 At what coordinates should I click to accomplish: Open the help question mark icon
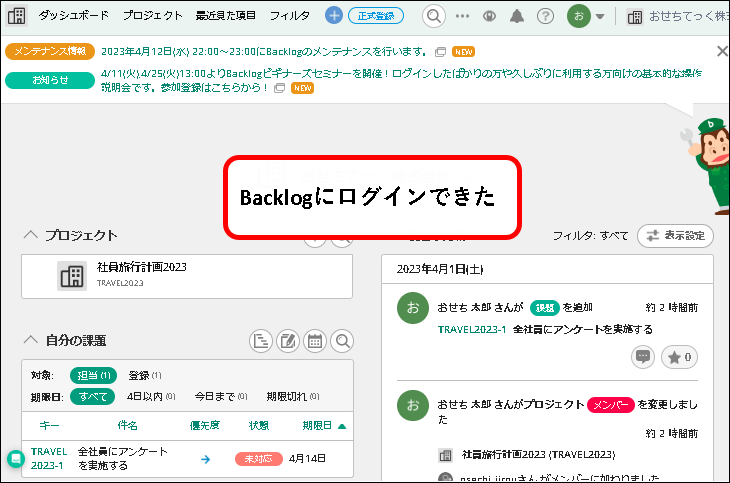[545, 16]
